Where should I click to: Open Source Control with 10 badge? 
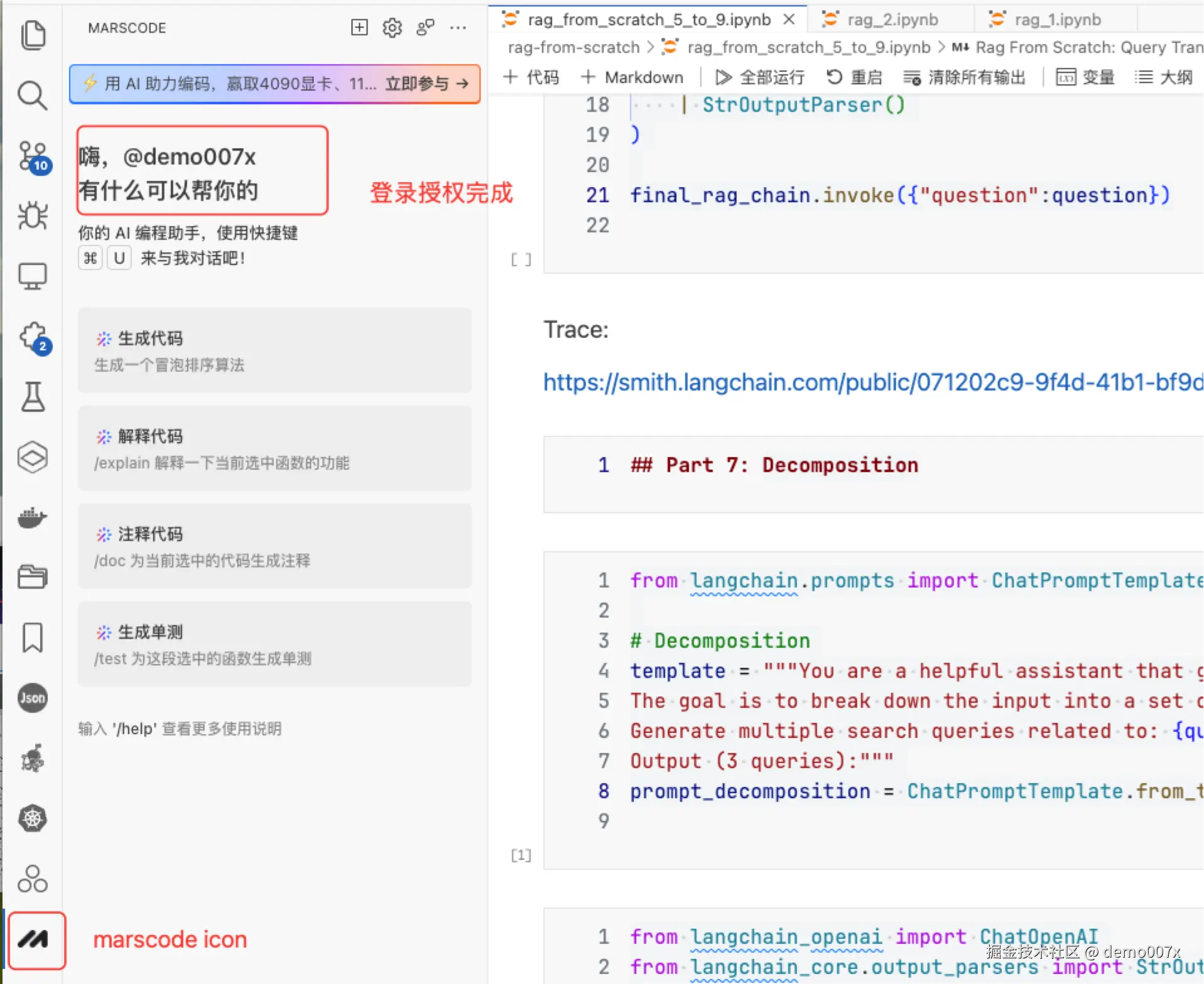pos(34,157)
